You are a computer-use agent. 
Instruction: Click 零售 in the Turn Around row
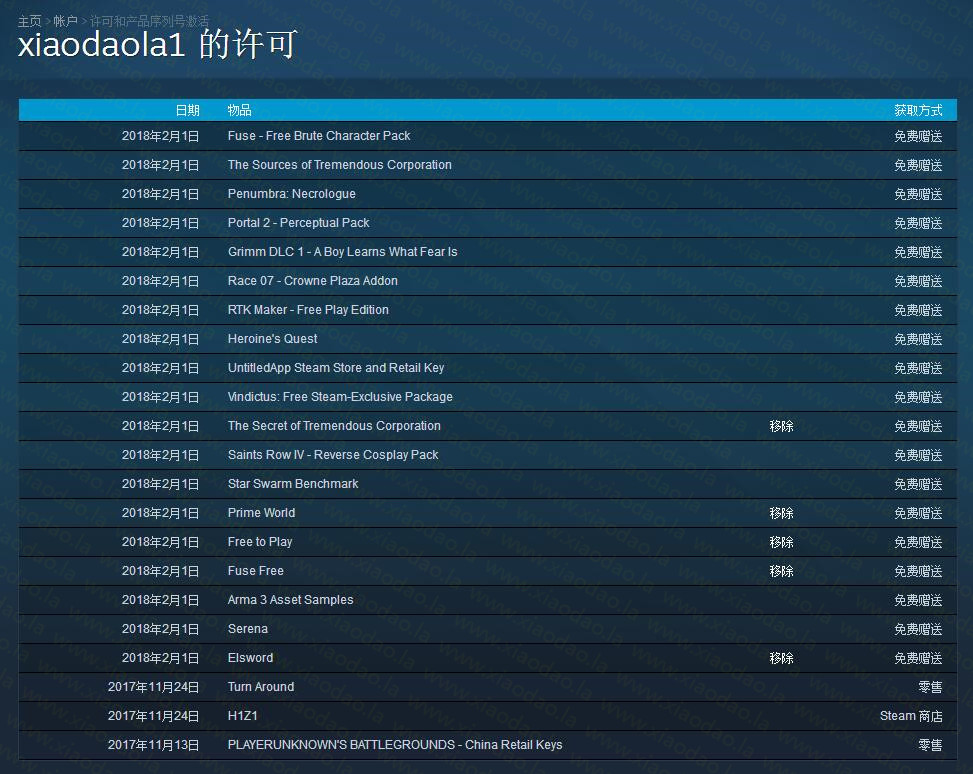click(x=930, y=687)
